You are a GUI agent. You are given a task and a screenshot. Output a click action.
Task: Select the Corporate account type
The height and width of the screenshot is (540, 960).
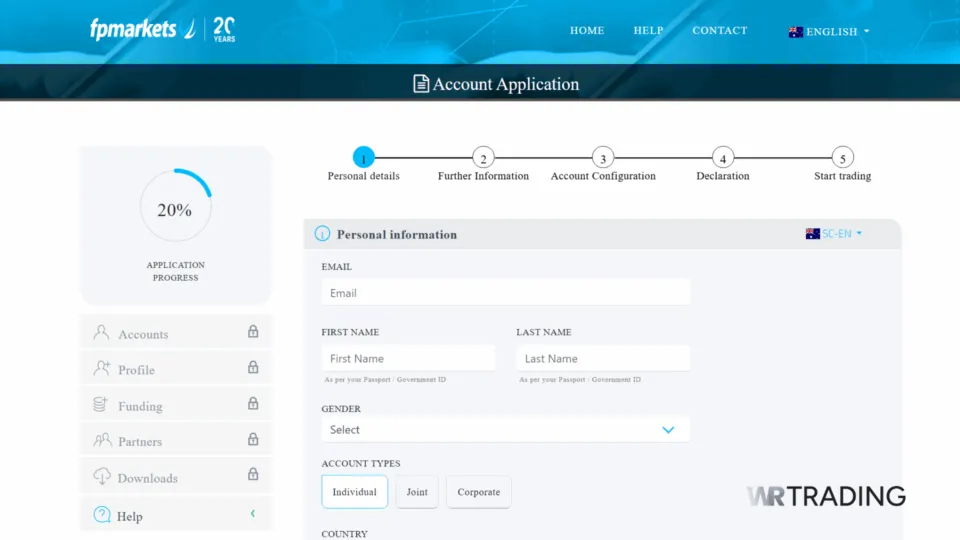click(479, 492)
